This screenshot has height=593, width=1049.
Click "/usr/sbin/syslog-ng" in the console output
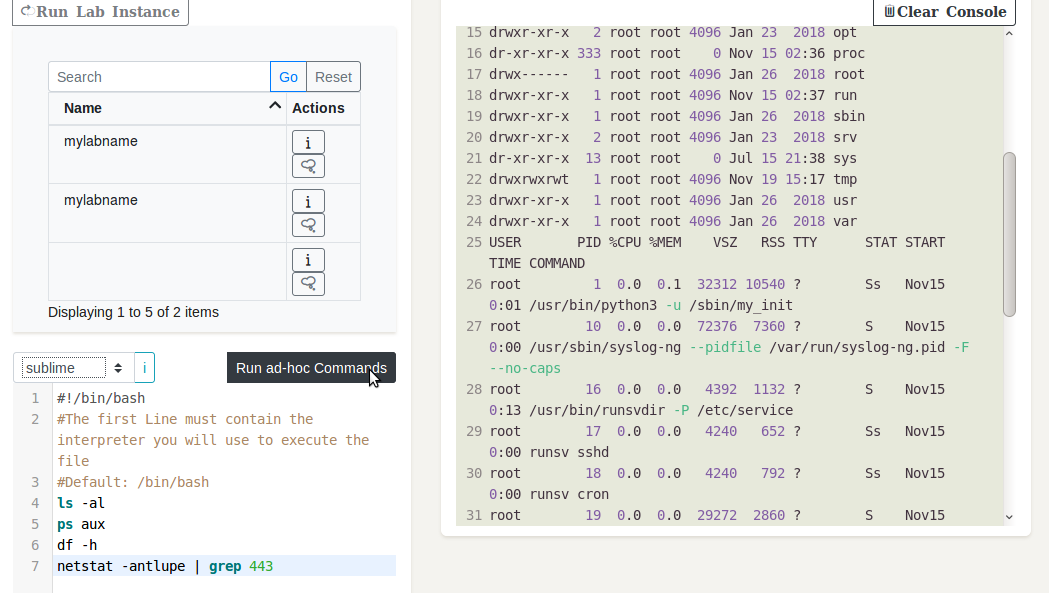tap(605, 347)
